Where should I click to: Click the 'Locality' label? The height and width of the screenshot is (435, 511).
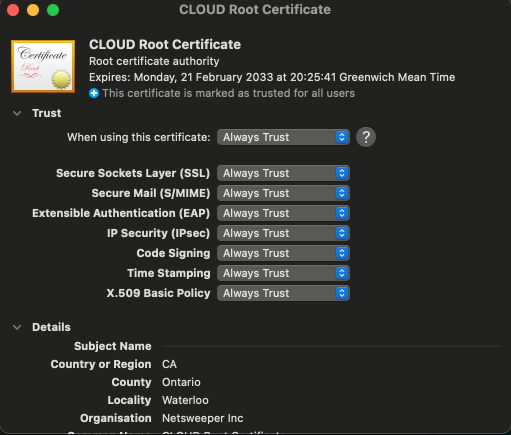click(x=129, y=400)
